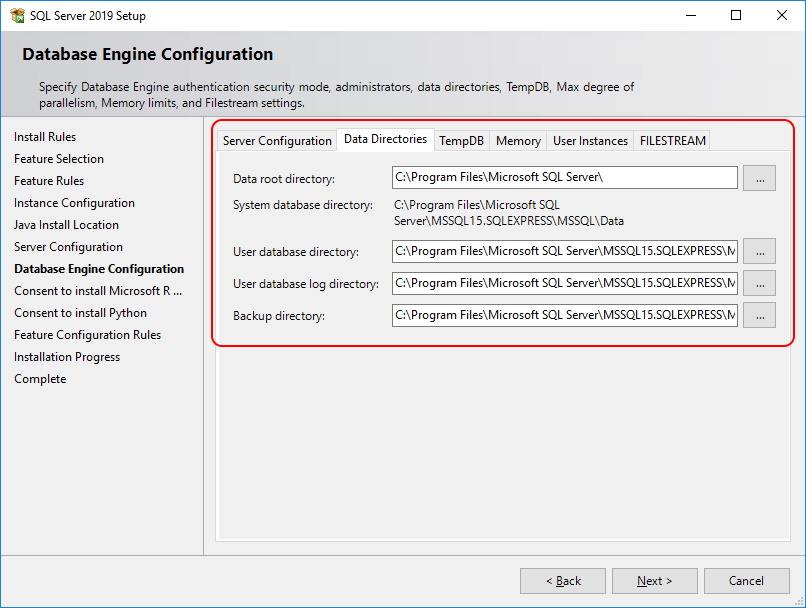Click the Backup directory field
The width and height of the screenshot is (806, 608).
pos(564,315)
